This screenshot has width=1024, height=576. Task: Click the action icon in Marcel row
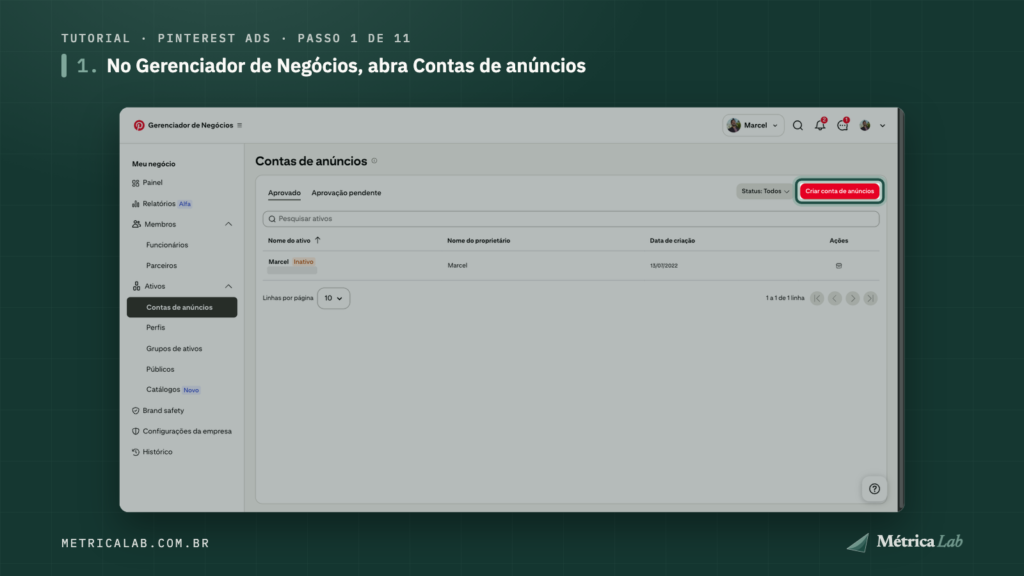click(839, 266)
